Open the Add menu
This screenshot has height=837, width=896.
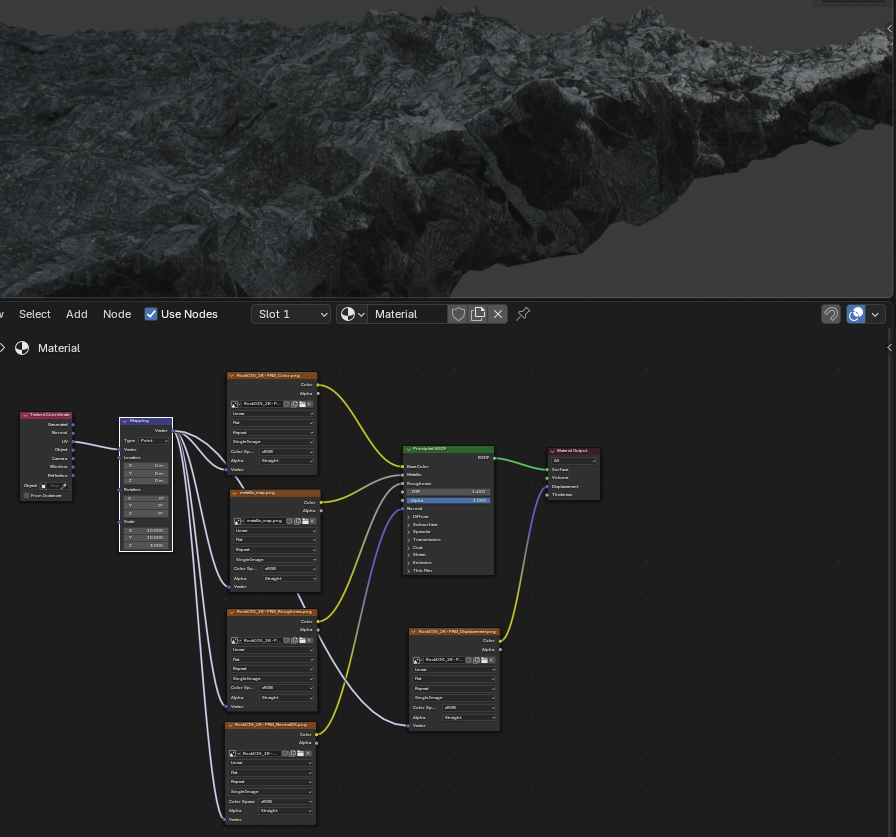click(x=77, y=314)
